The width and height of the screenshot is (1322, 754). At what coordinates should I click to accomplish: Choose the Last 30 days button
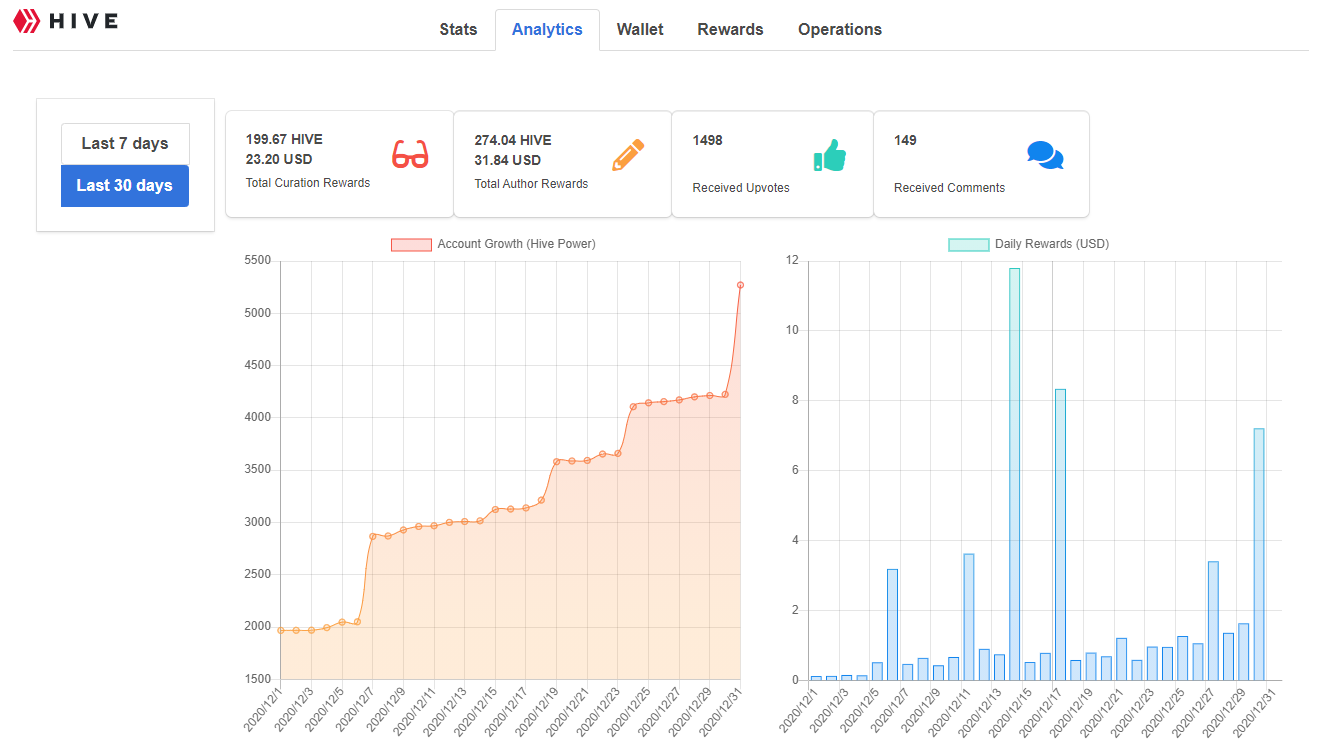(x=125, y=186)
